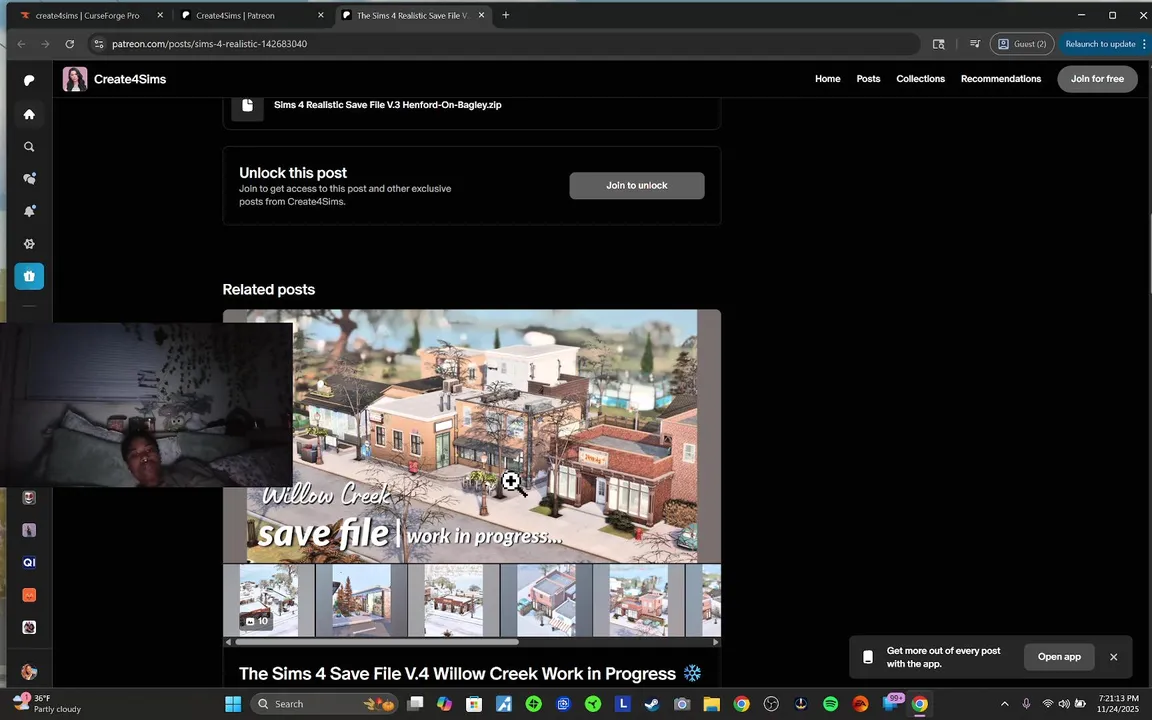Open Spotify from the taskbar
Viewport: 1152px width, 720px height.
pyautogui.click(x=830, y=704)
